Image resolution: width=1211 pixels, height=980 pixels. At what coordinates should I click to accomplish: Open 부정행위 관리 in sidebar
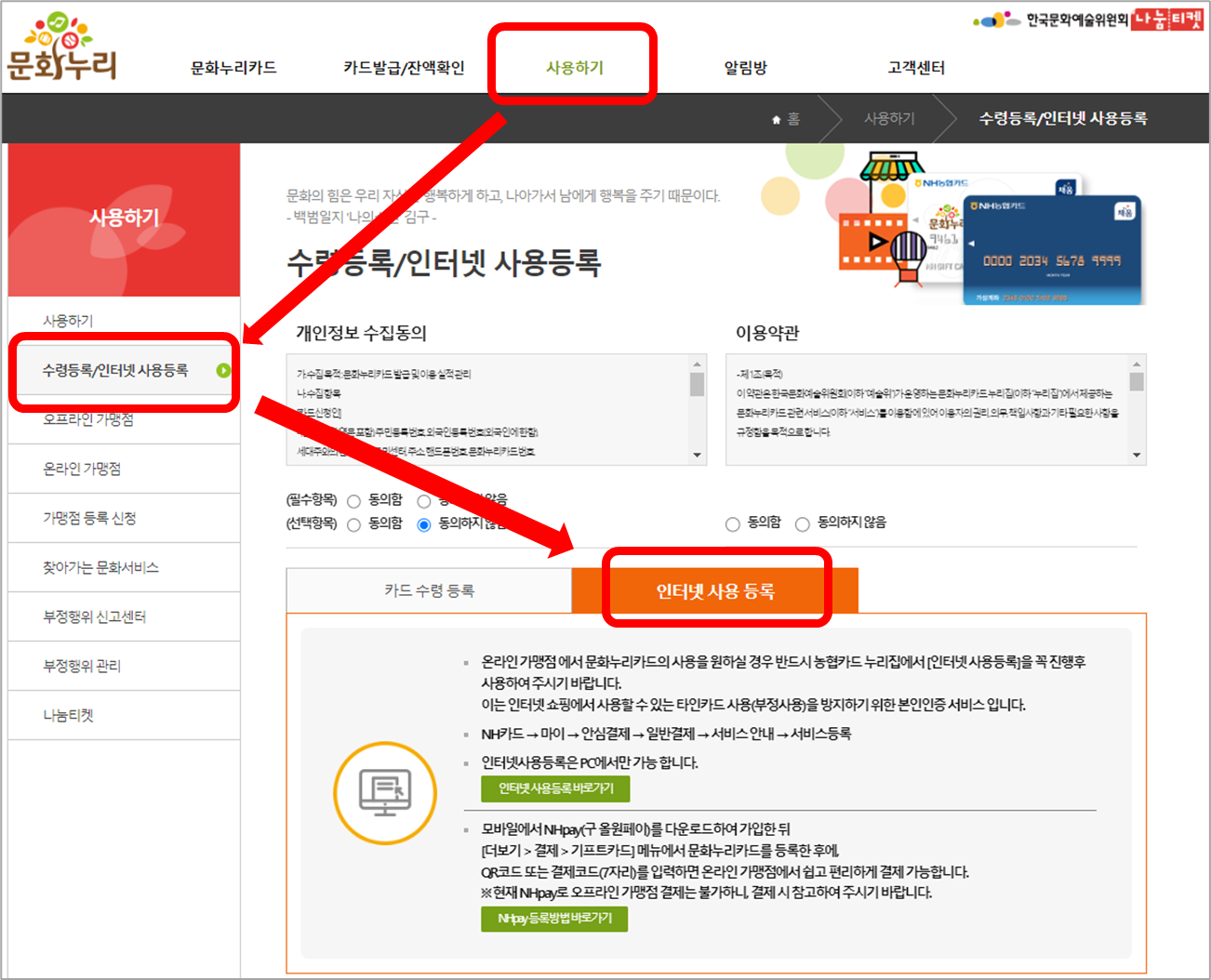(124, 666)
